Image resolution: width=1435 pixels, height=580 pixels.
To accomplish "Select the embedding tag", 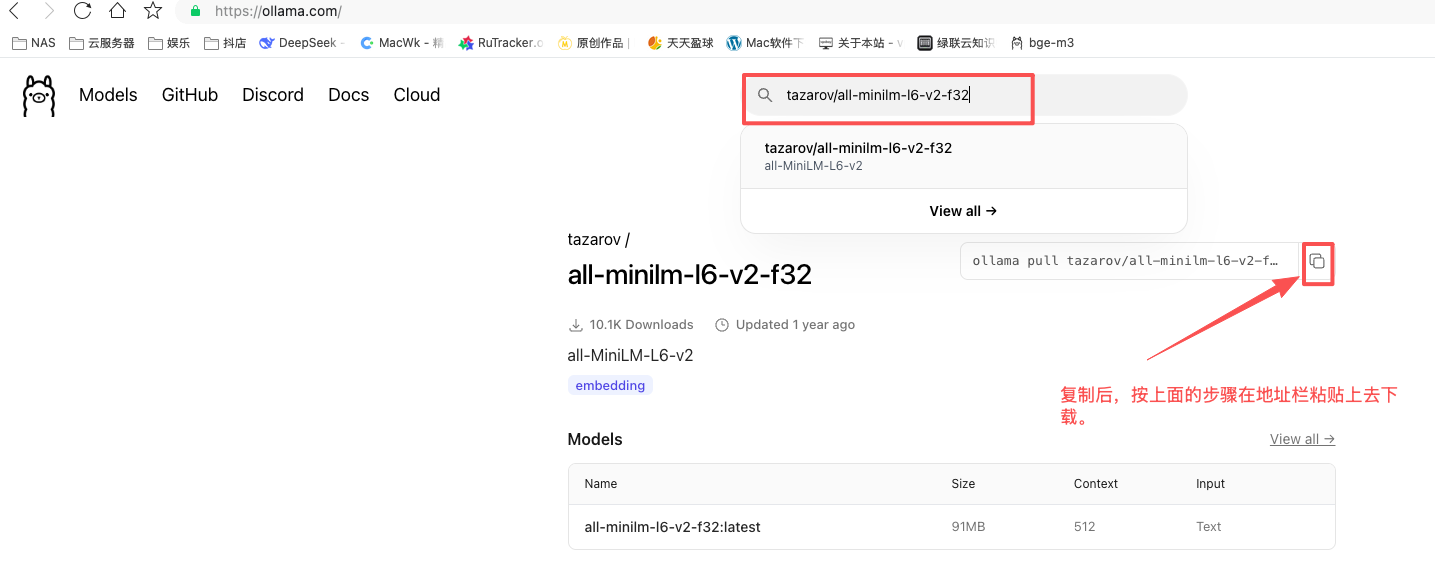I will 610,384.
